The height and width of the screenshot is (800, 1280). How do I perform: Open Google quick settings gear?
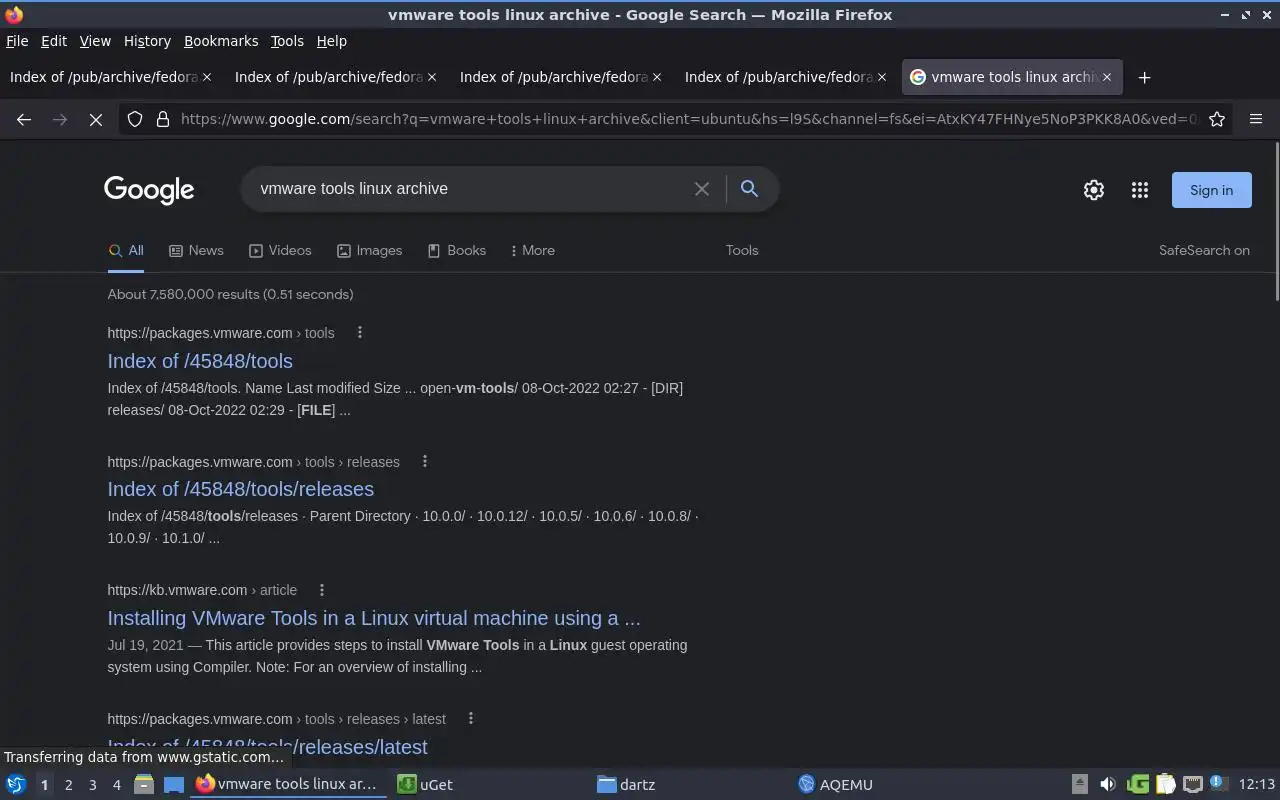point(1094,190)
